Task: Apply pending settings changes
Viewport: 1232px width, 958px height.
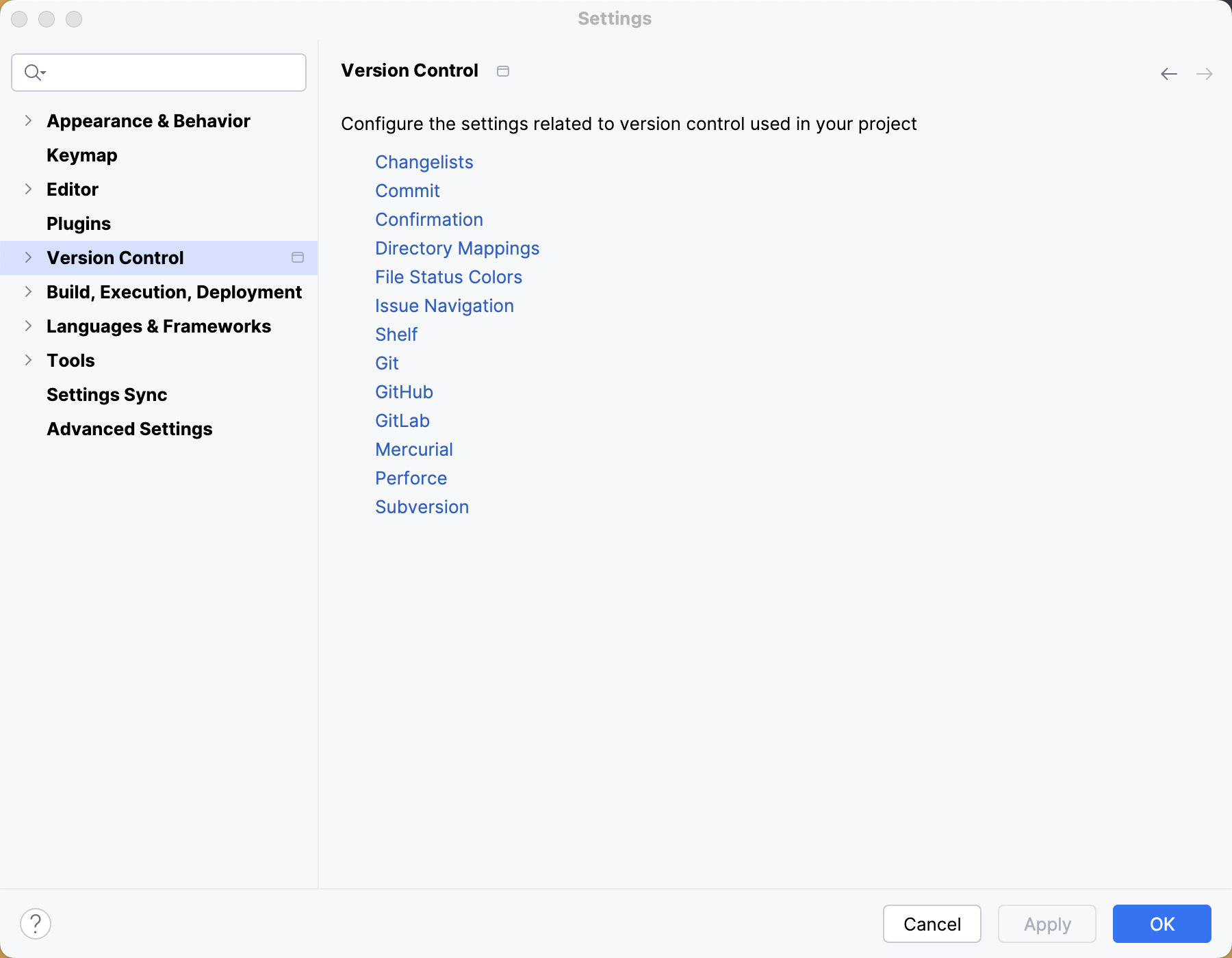Action: 1047,924
